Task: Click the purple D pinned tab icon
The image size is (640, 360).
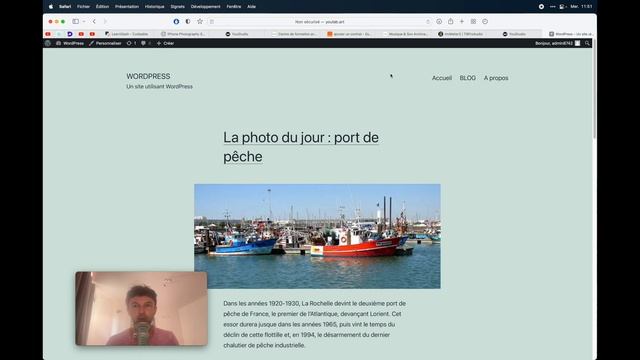Action: [x=70, y=34]
